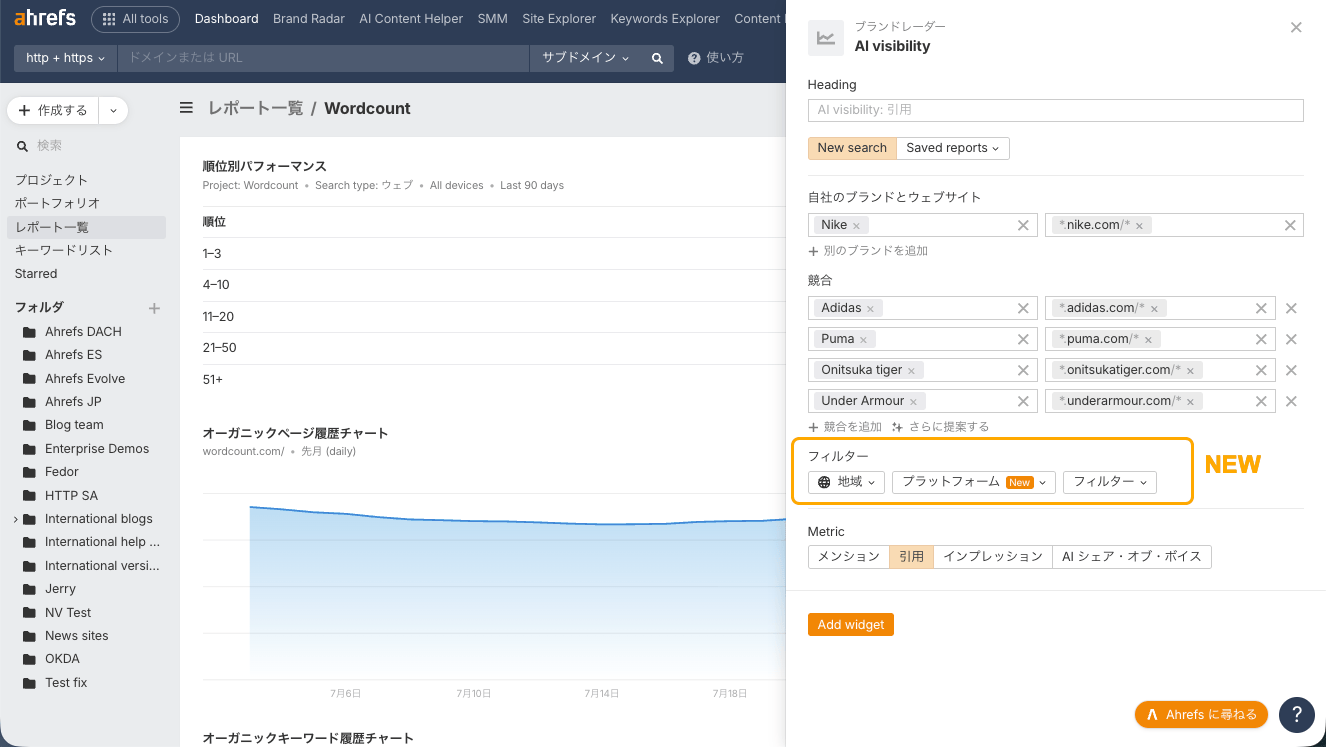Screen dimensions: 1326x747
Task: Delete the Onitsuka tiger competitor row
Action: click(x=1291, y=370)
